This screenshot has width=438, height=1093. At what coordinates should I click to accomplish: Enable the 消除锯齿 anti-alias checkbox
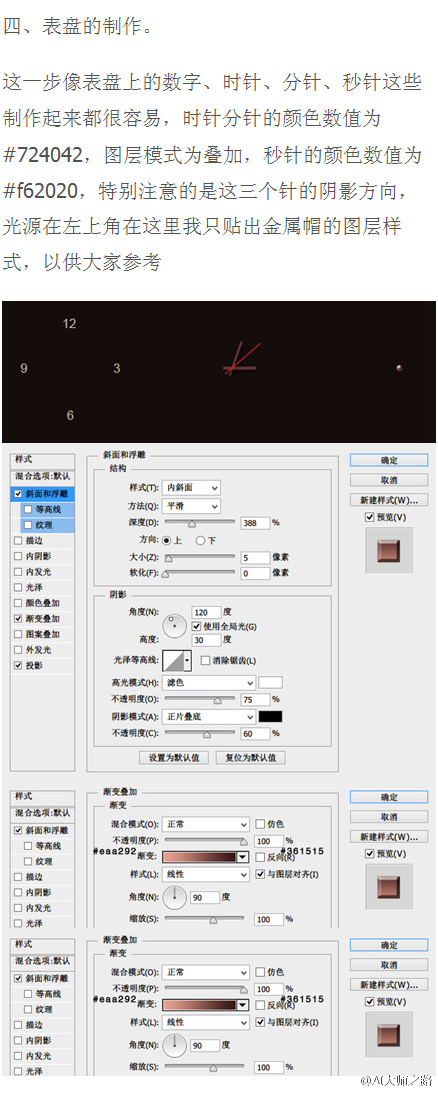point(205,660)
